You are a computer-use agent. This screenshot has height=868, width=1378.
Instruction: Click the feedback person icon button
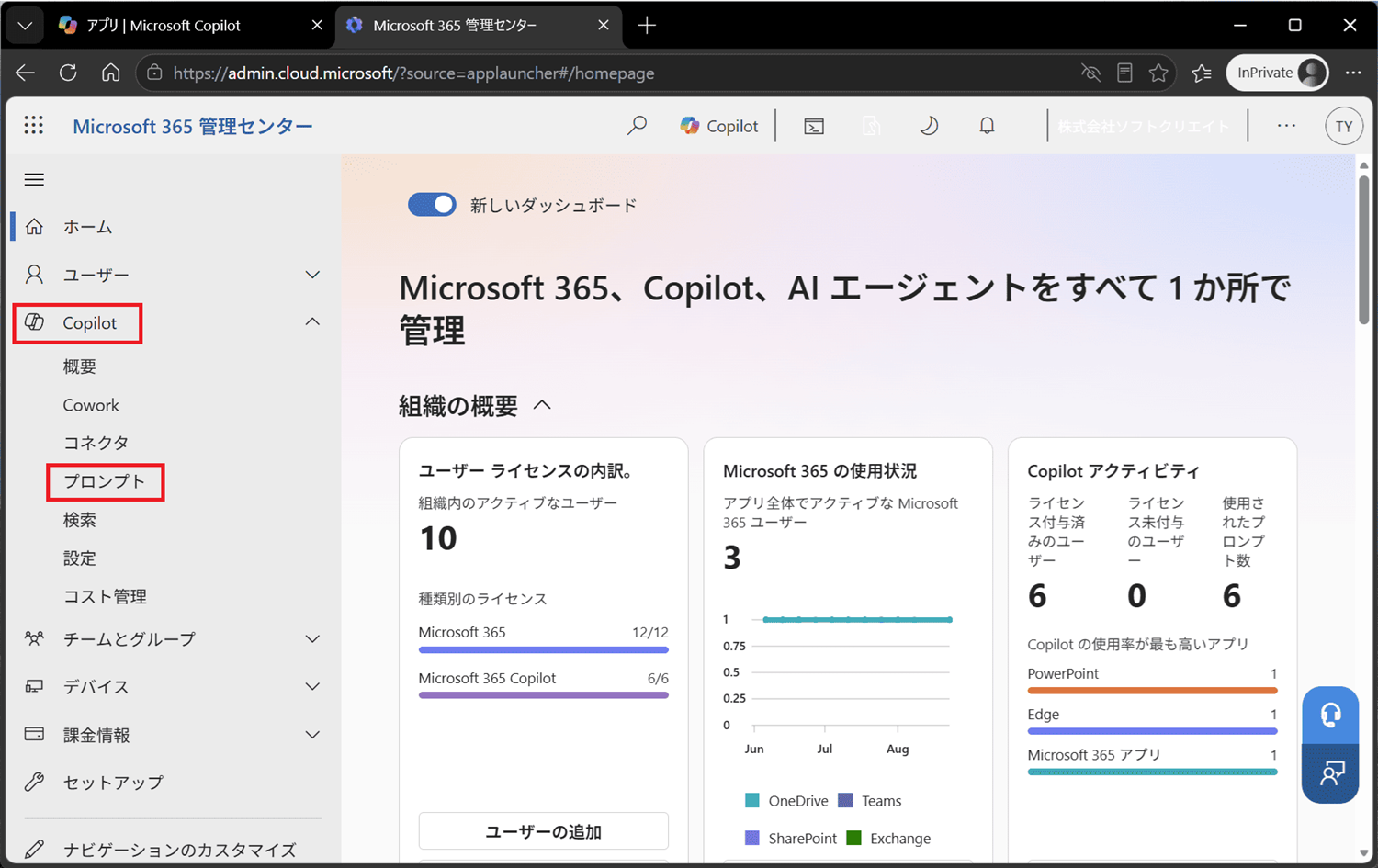click(x=1330, y=773)
